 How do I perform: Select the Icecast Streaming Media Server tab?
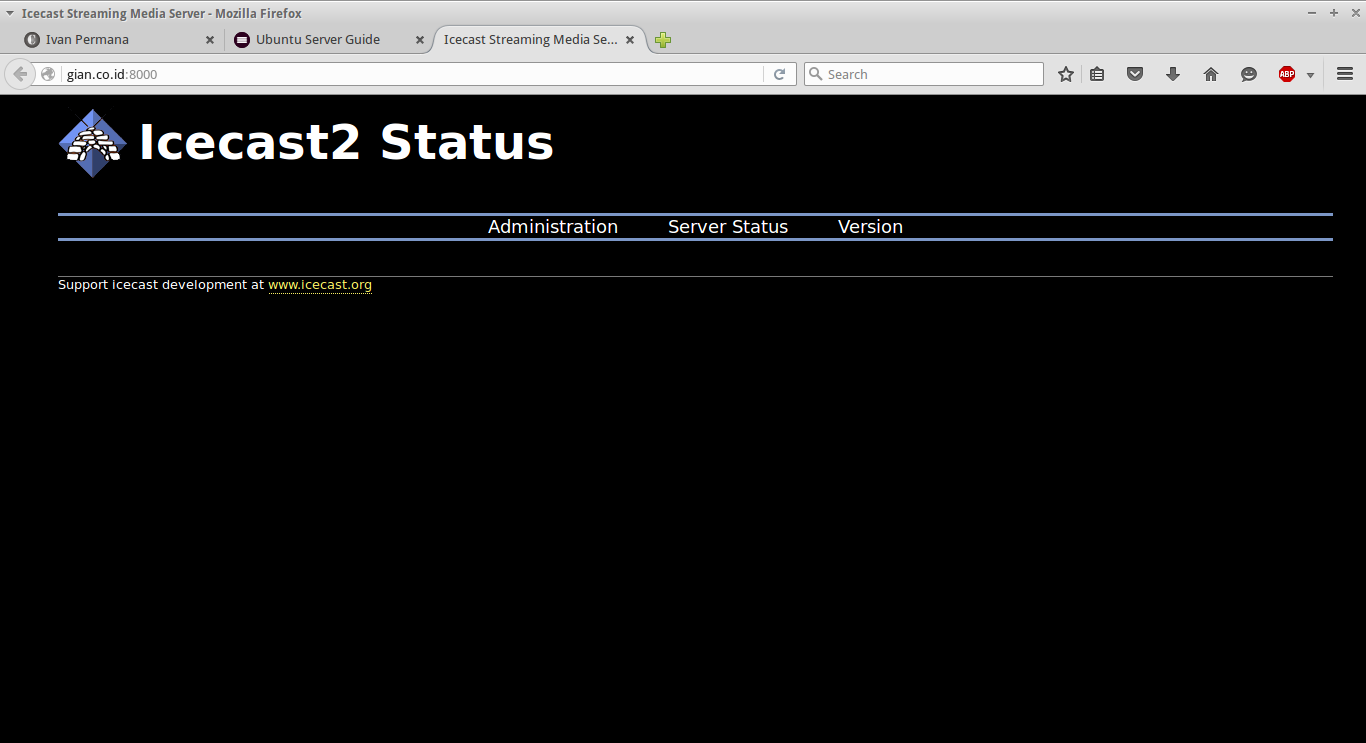pyautogui.click(x=540, y=40)
